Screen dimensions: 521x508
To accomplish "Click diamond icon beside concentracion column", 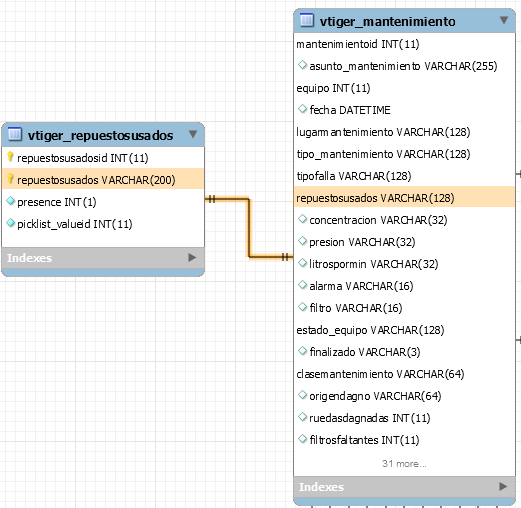I will pyautogui.click(x=302, y=219).
